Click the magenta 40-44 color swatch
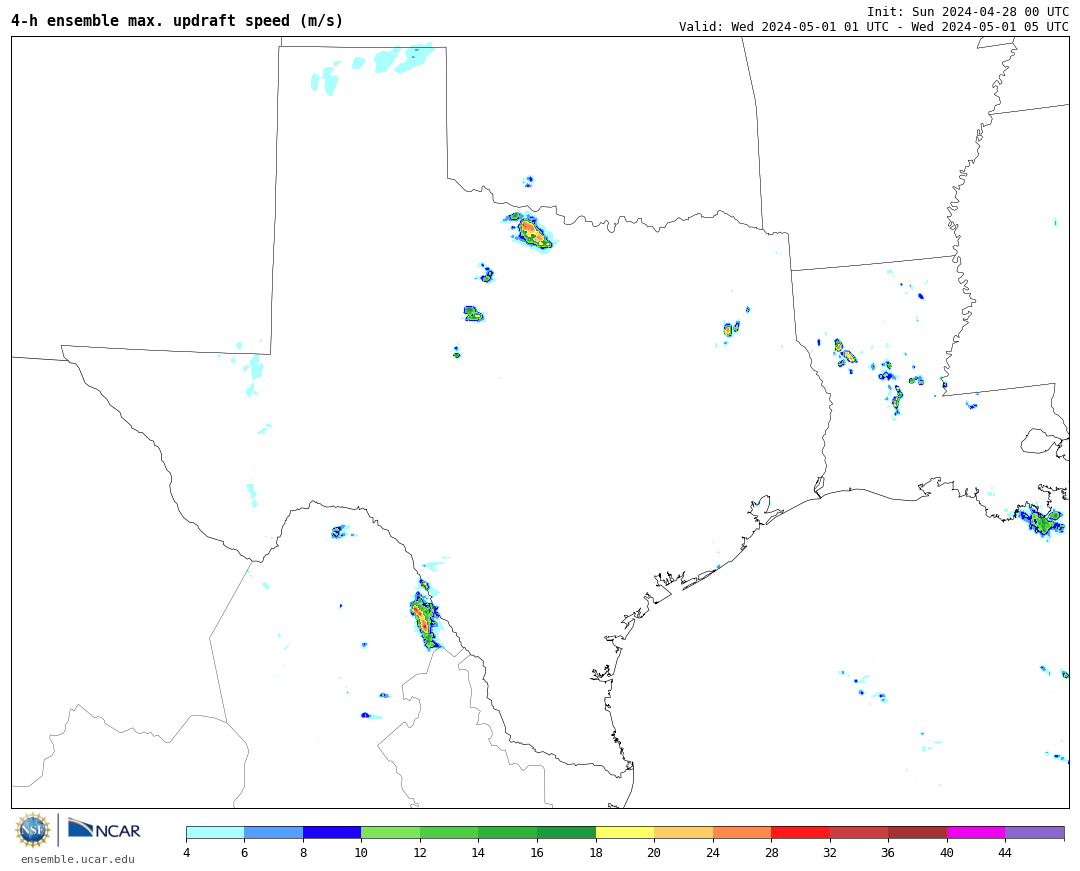Image resolution: width=1080 pixels, height=871 pixels. [x=976, y=832]
